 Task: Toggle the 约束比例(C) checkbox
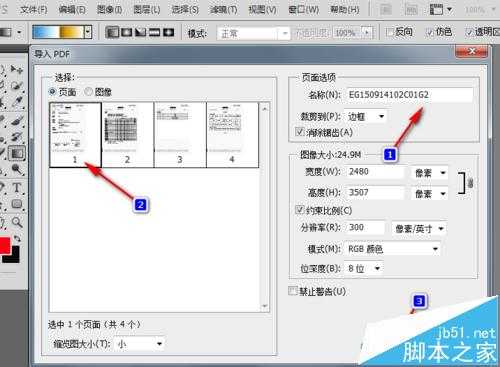pos(299,209)
